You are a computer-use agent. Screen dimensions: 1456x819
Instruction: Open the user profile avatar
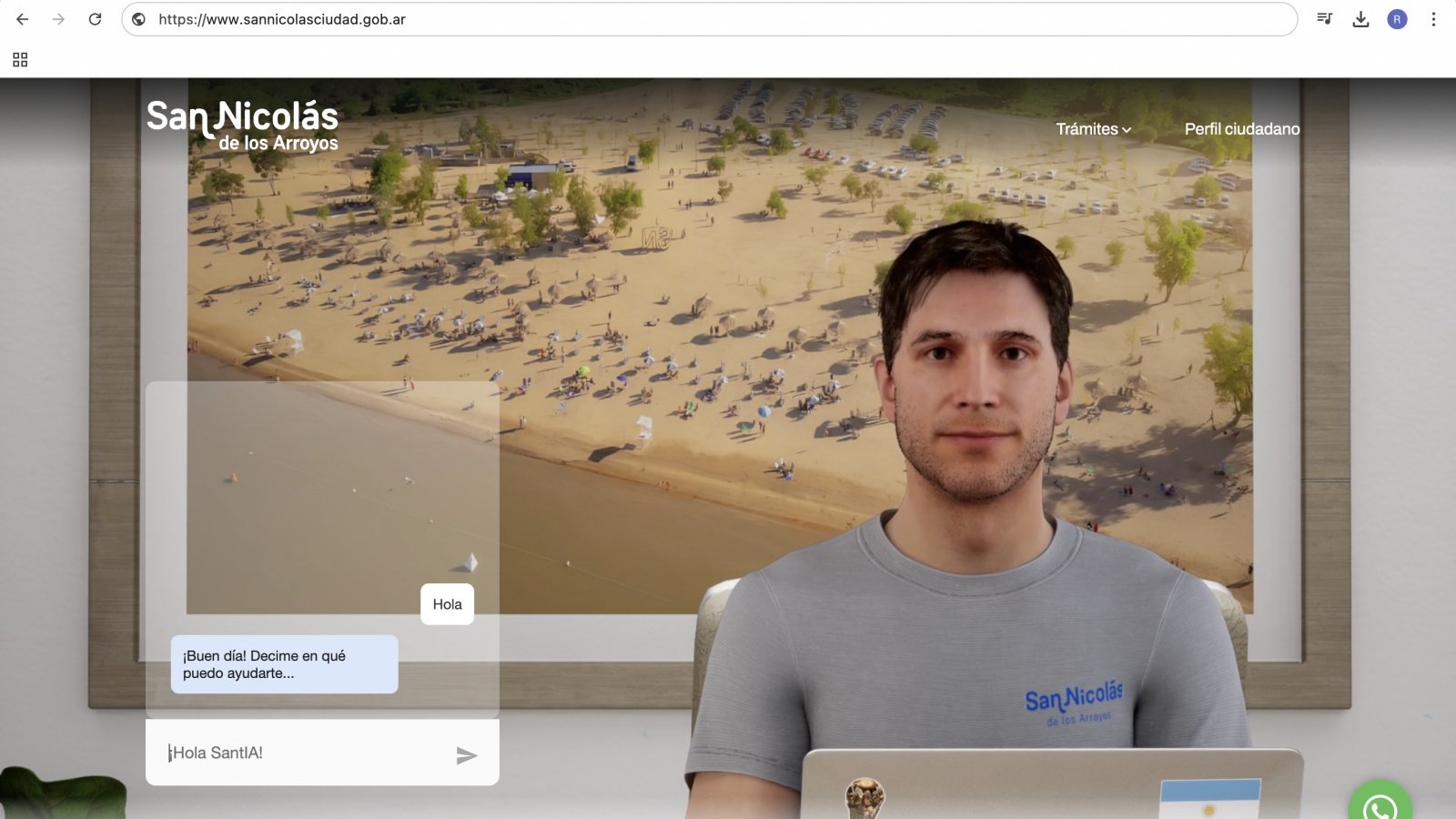tap(1397, 19)
